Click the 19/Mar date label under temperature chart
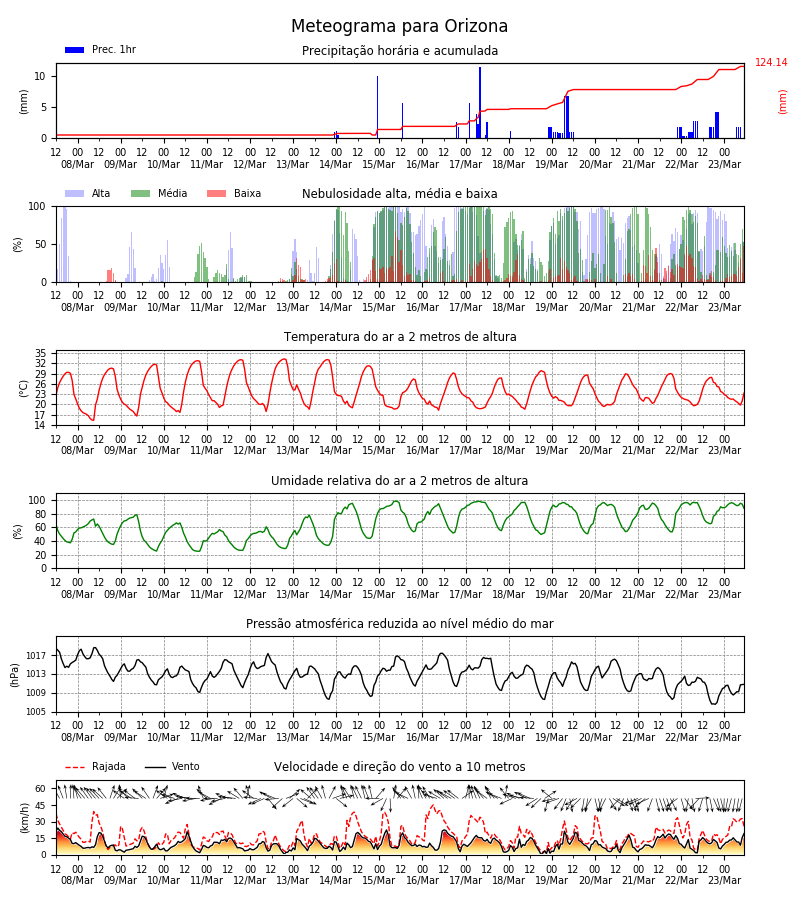This screenshot has width=800, height=900. 552,451
